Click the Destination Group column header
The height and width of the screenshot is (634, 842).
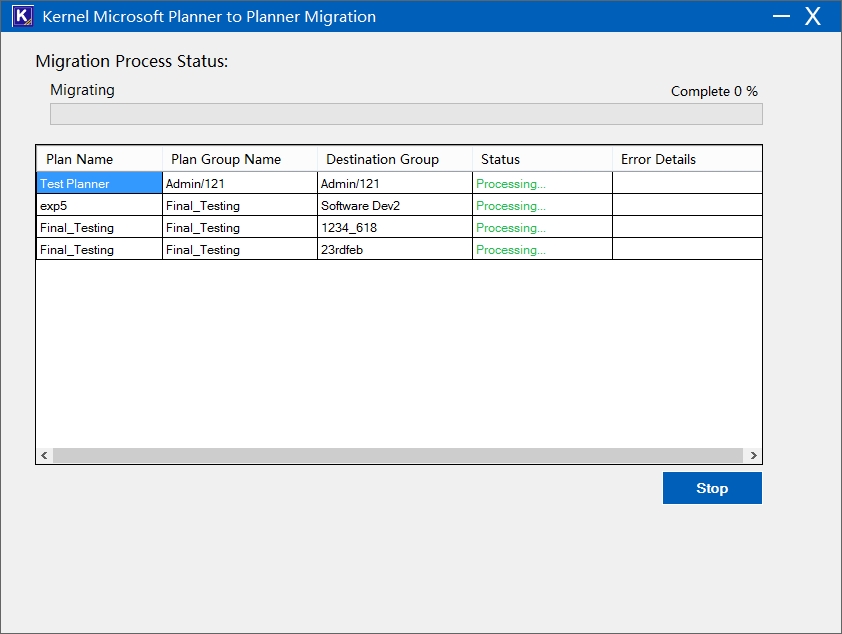point(382,159)
